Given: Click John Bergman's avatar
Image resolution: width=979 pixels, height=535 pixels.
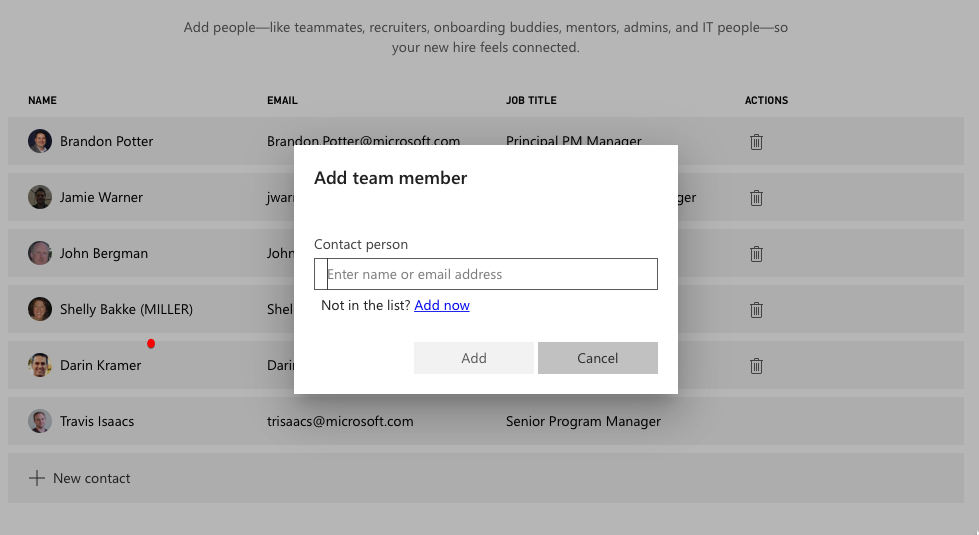Looking at the screenshot, I should [x=40, y=253].
